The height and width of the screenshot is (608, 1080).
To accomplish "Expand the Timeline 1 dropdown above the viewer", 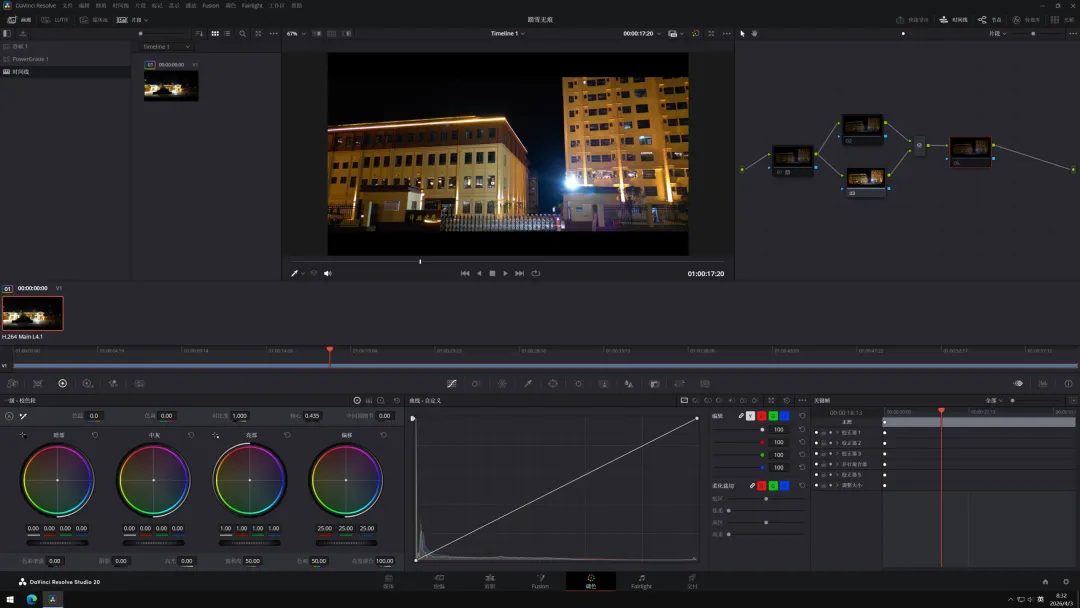I will tap(507, 33).
